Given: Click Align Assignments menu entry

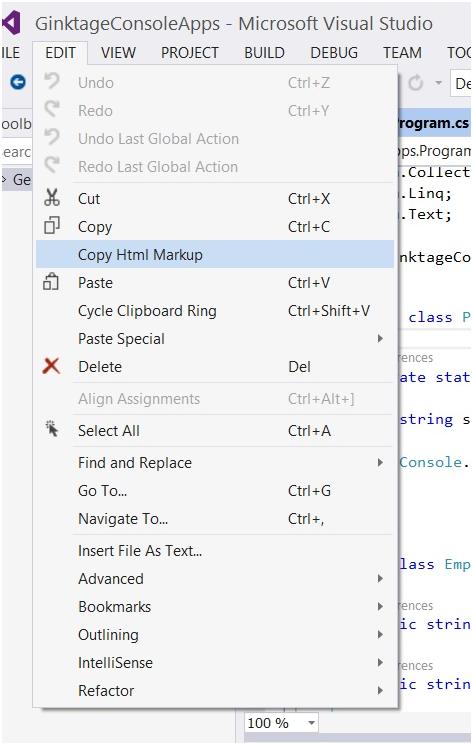Looking at the screenshot, I should (x=215, y=399).
